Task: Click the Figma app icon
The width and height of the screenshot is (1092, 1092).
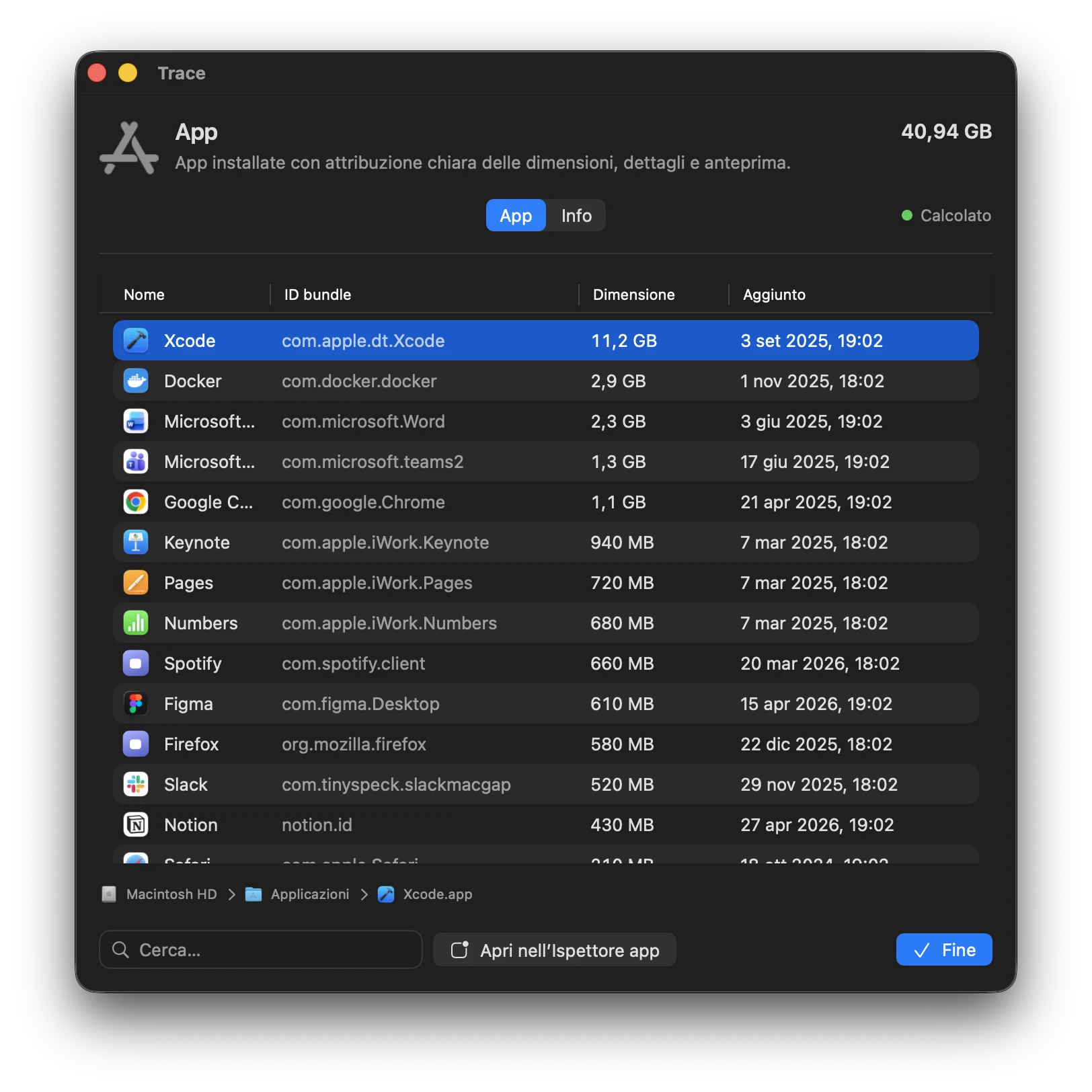Action: coord(136,704)
